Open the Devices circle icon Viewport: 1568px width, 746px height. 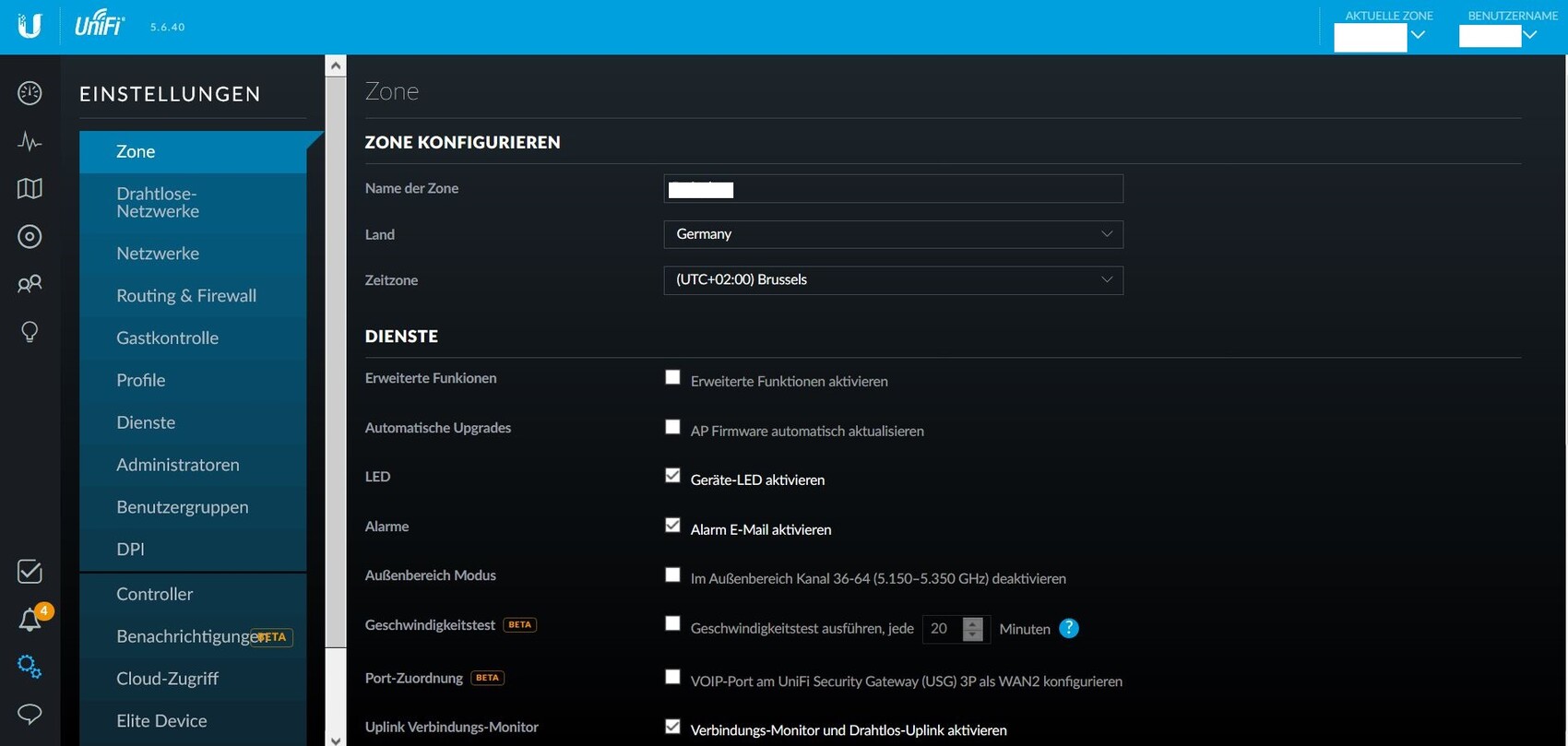coord(30,237)
